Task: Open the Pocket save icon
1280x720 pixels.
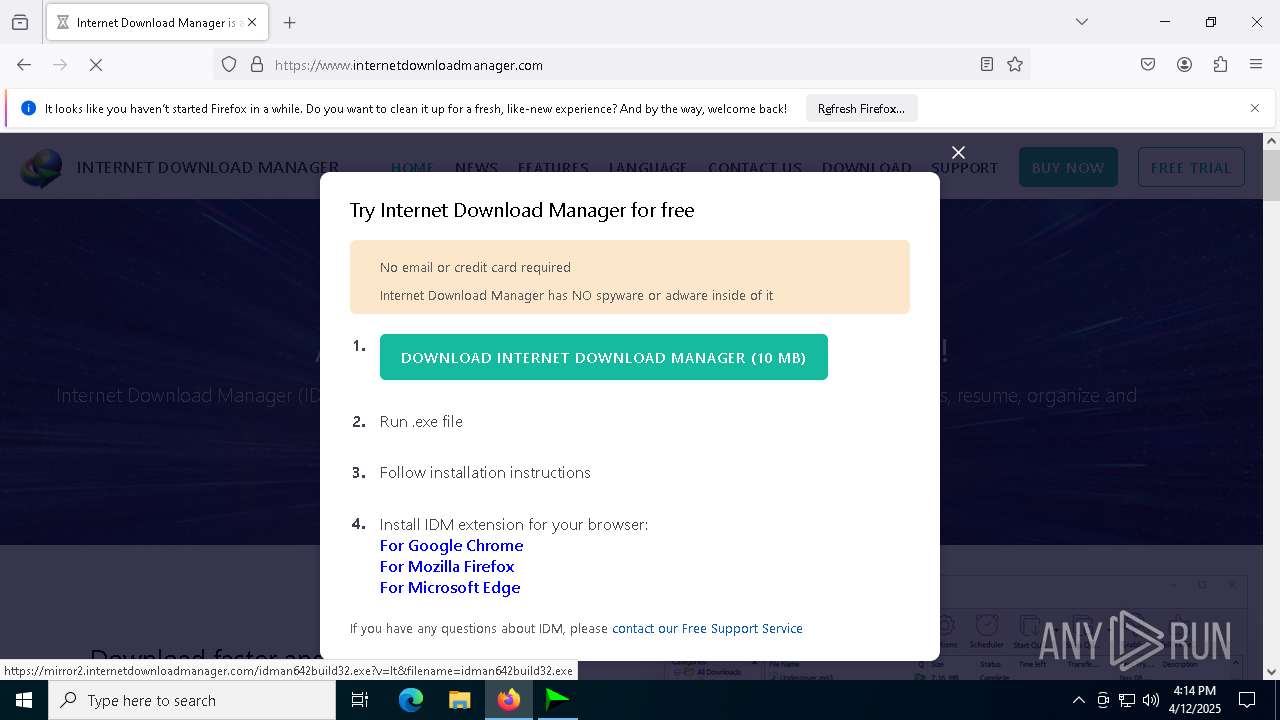Action: coord(1148,65)
